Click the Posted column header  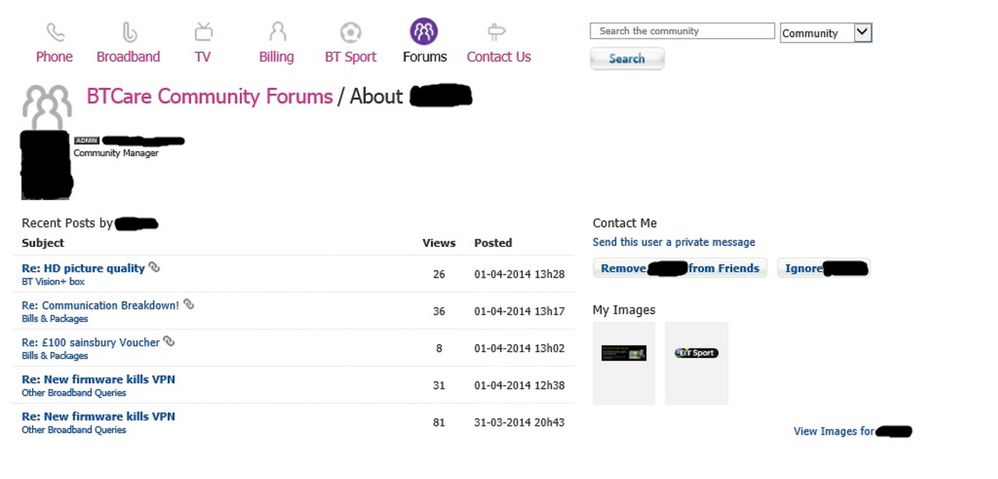pyautogui.click(x=493, y=243)
